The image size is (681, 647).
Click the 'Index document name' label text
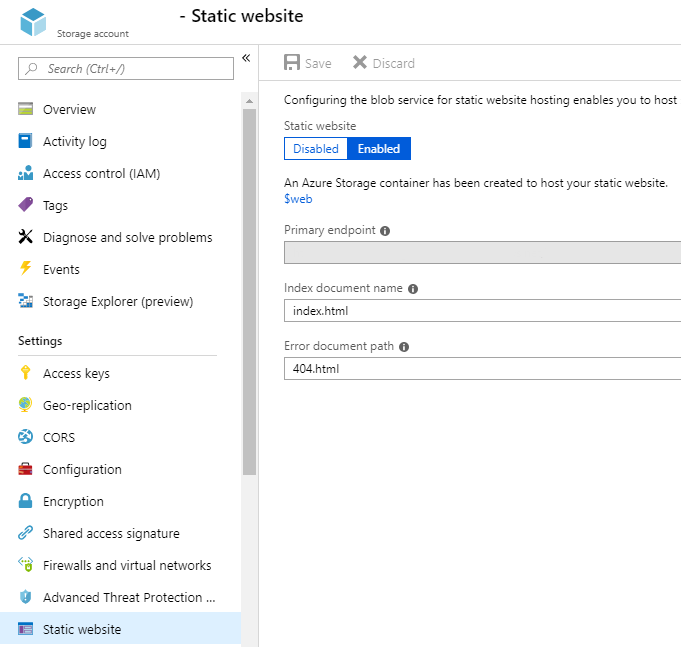coord(343,288)
